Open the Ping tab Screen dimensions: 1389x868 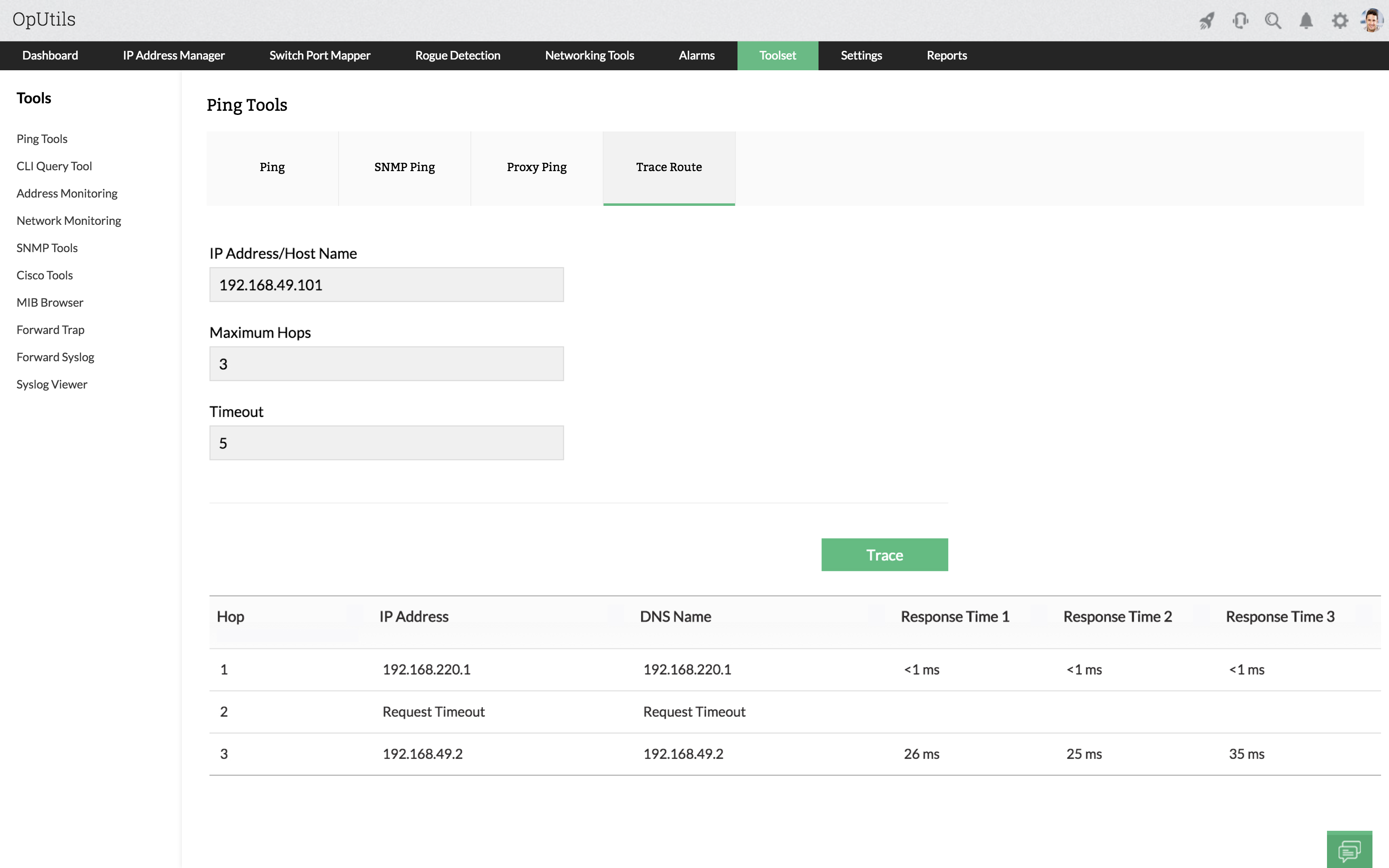click(272, 167)
